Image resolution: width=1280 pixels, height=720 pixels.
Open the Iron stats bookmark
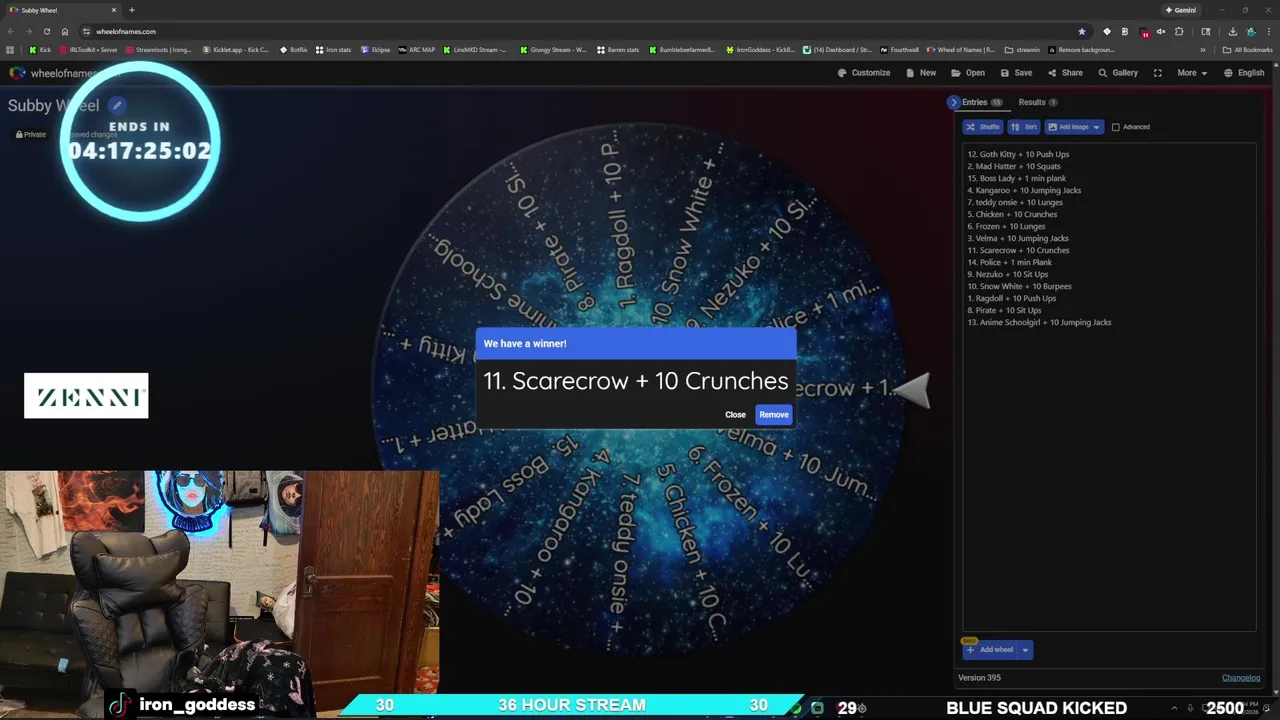coord(333,49)
